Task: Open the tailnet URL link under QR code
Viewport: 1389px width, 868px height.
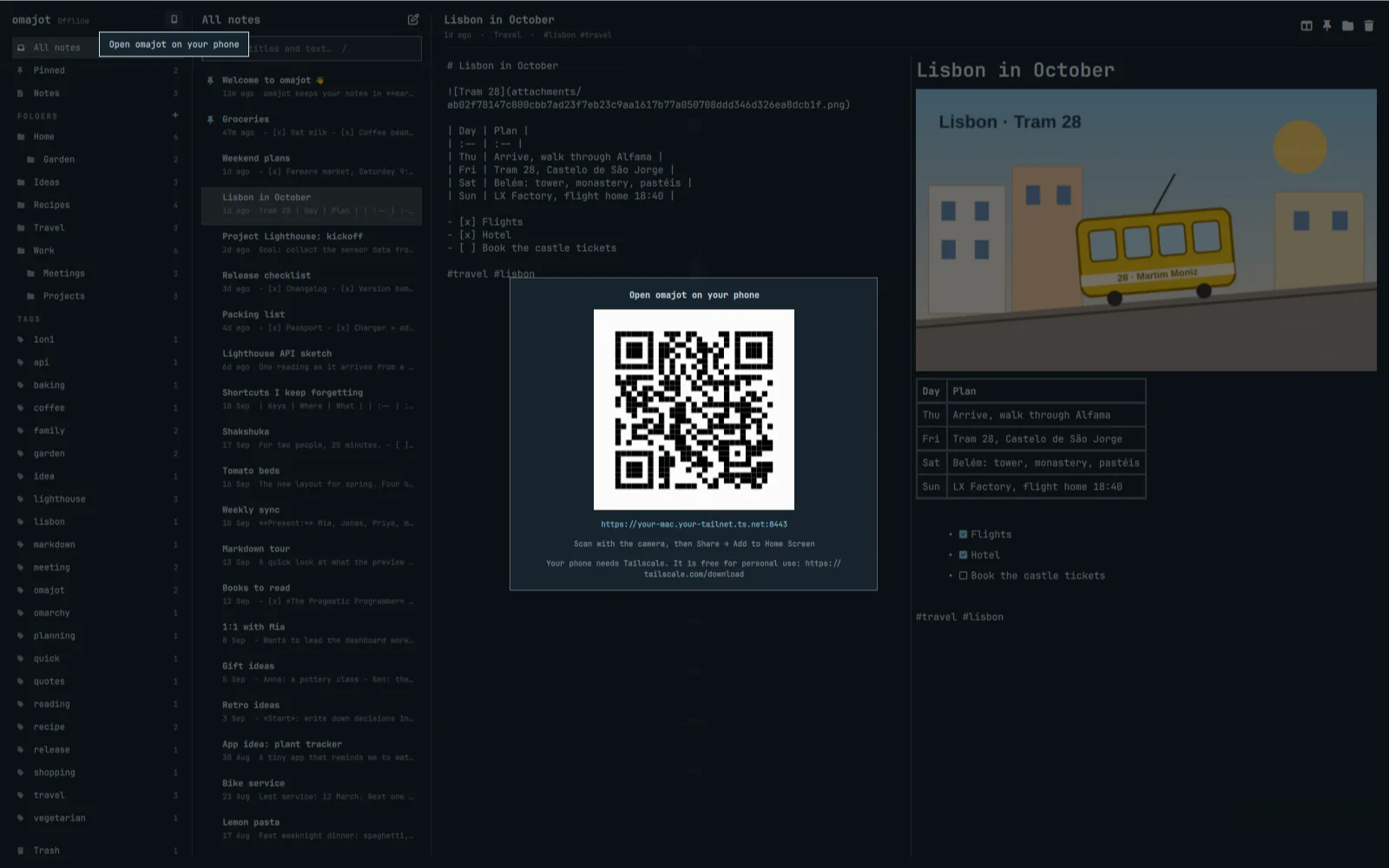Action: 694,524
